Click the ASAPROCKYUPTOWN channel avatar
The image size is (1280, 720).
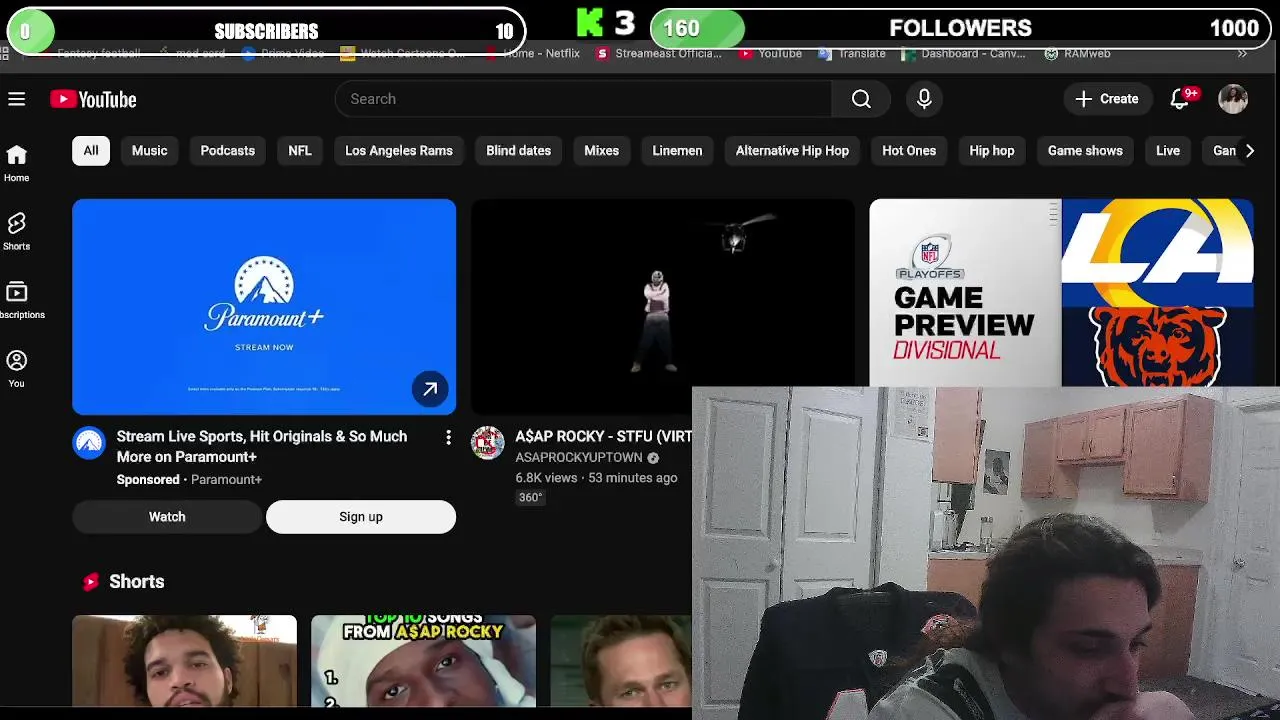[487, 443]
